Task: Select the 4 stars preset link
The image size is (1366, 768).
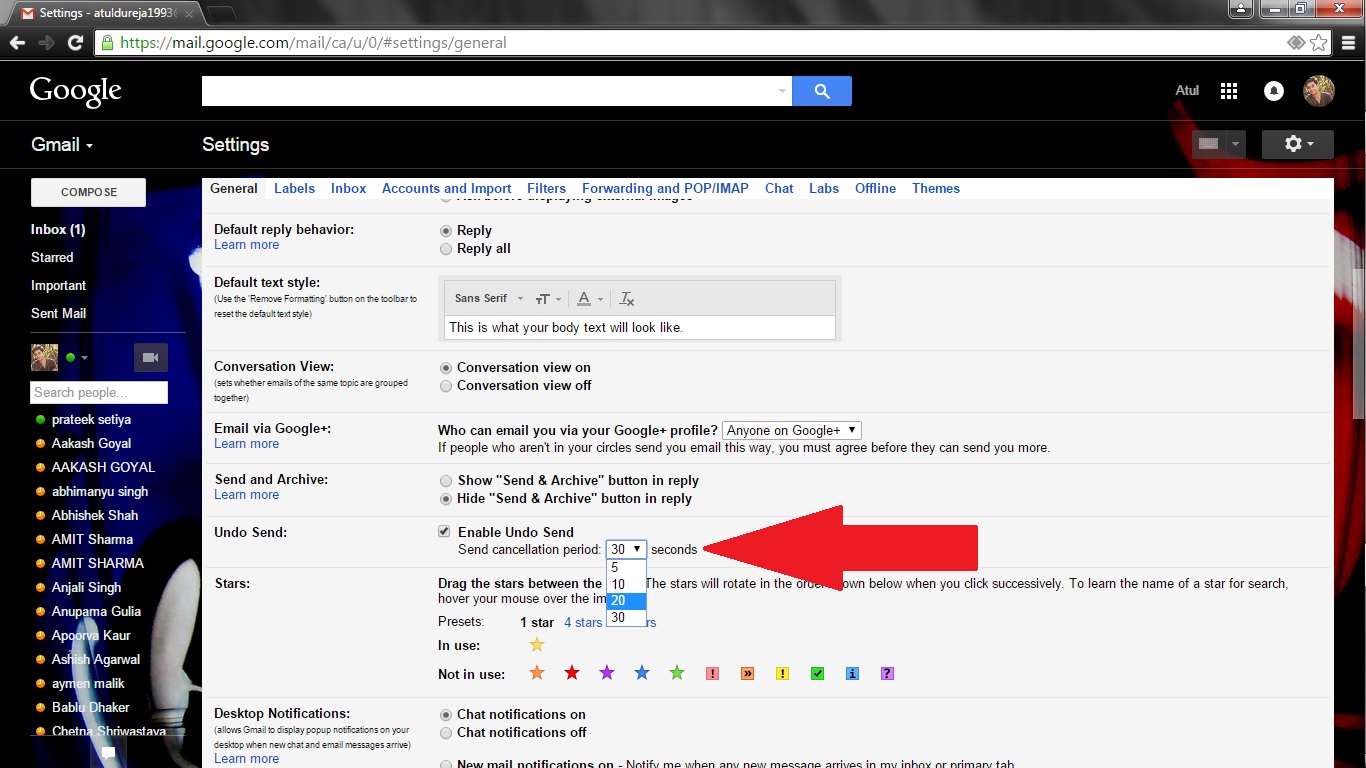Action: (x=583, y=622)
